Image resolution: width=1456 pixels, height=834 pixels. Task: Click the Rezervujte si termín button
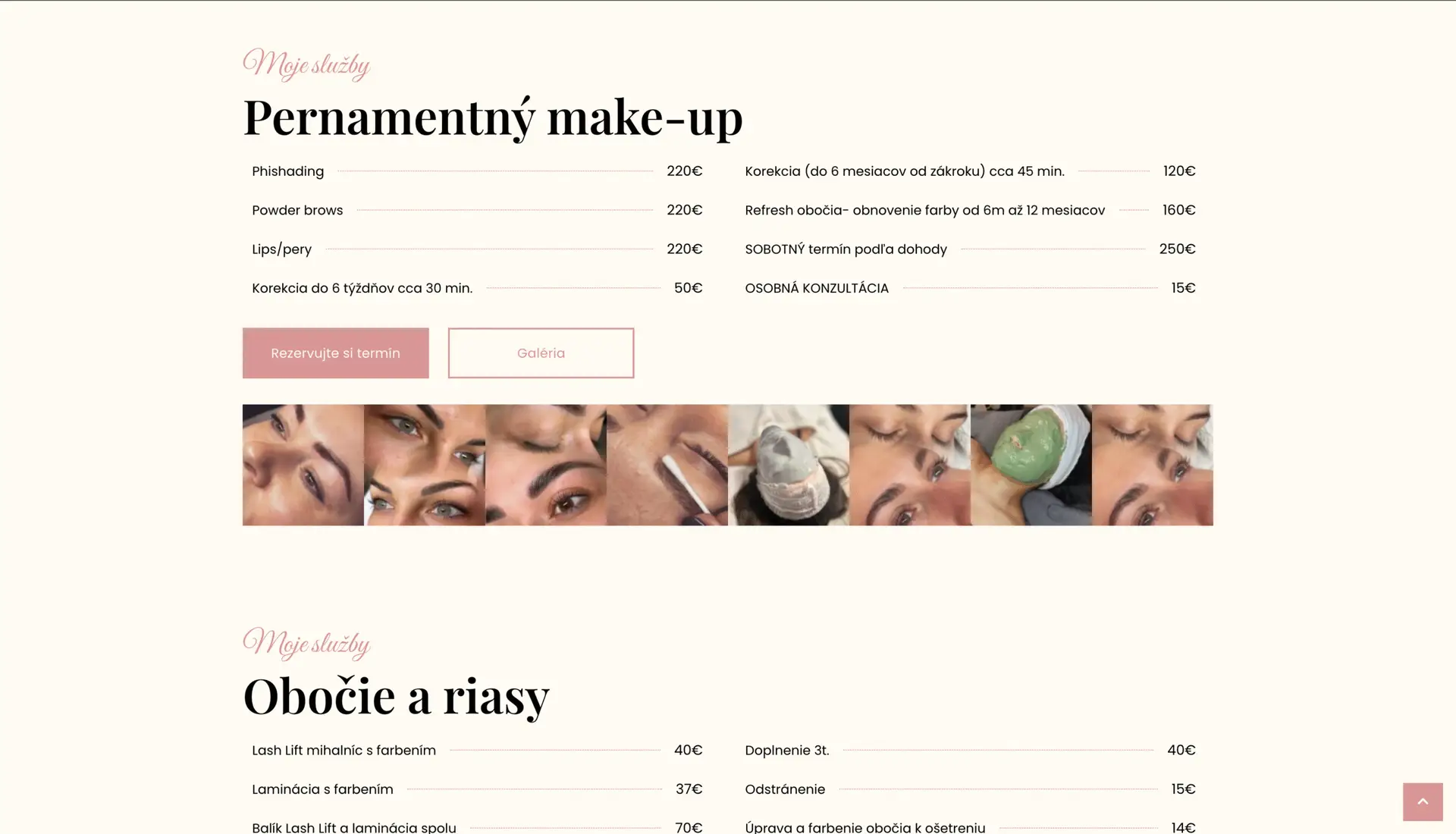pos(335,353)
